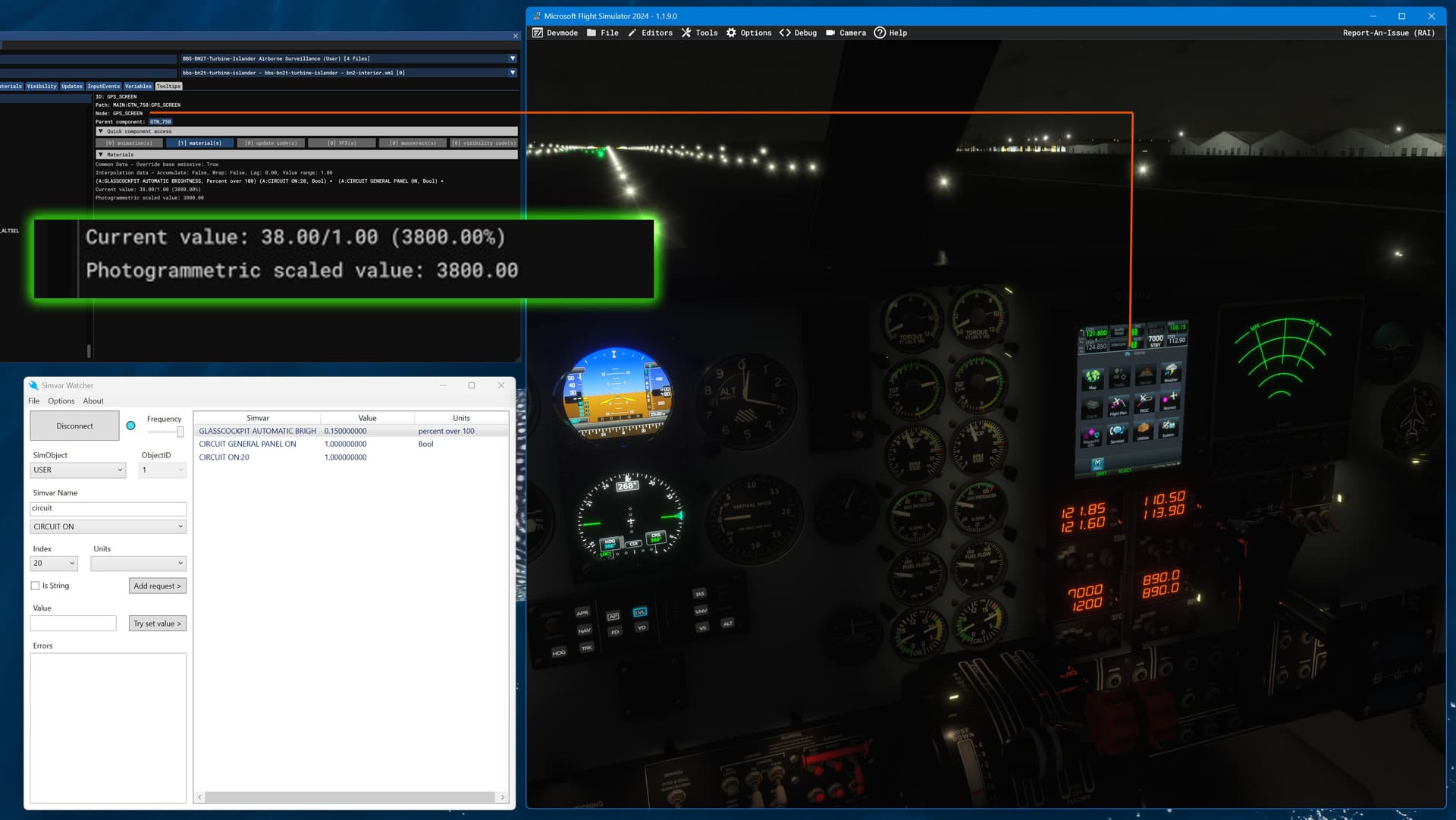
Task: Expand the BBS-BN2T-Turbine-Islander aircraft dropdown
Action: click(x=513, y=58)
